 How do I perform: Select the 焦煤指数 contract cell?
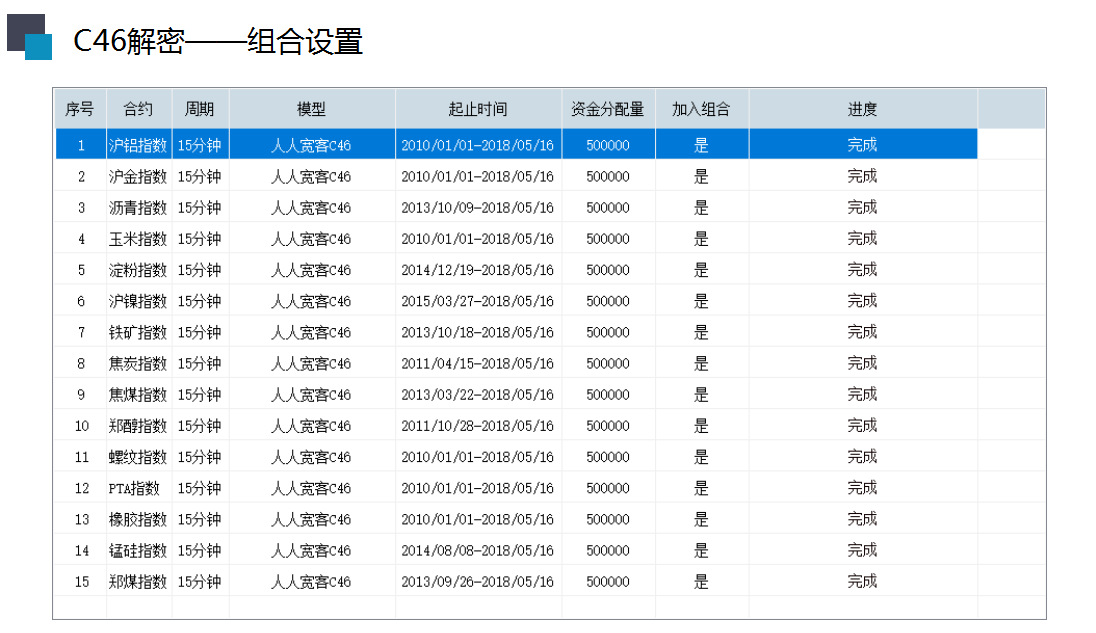[138, 395]
